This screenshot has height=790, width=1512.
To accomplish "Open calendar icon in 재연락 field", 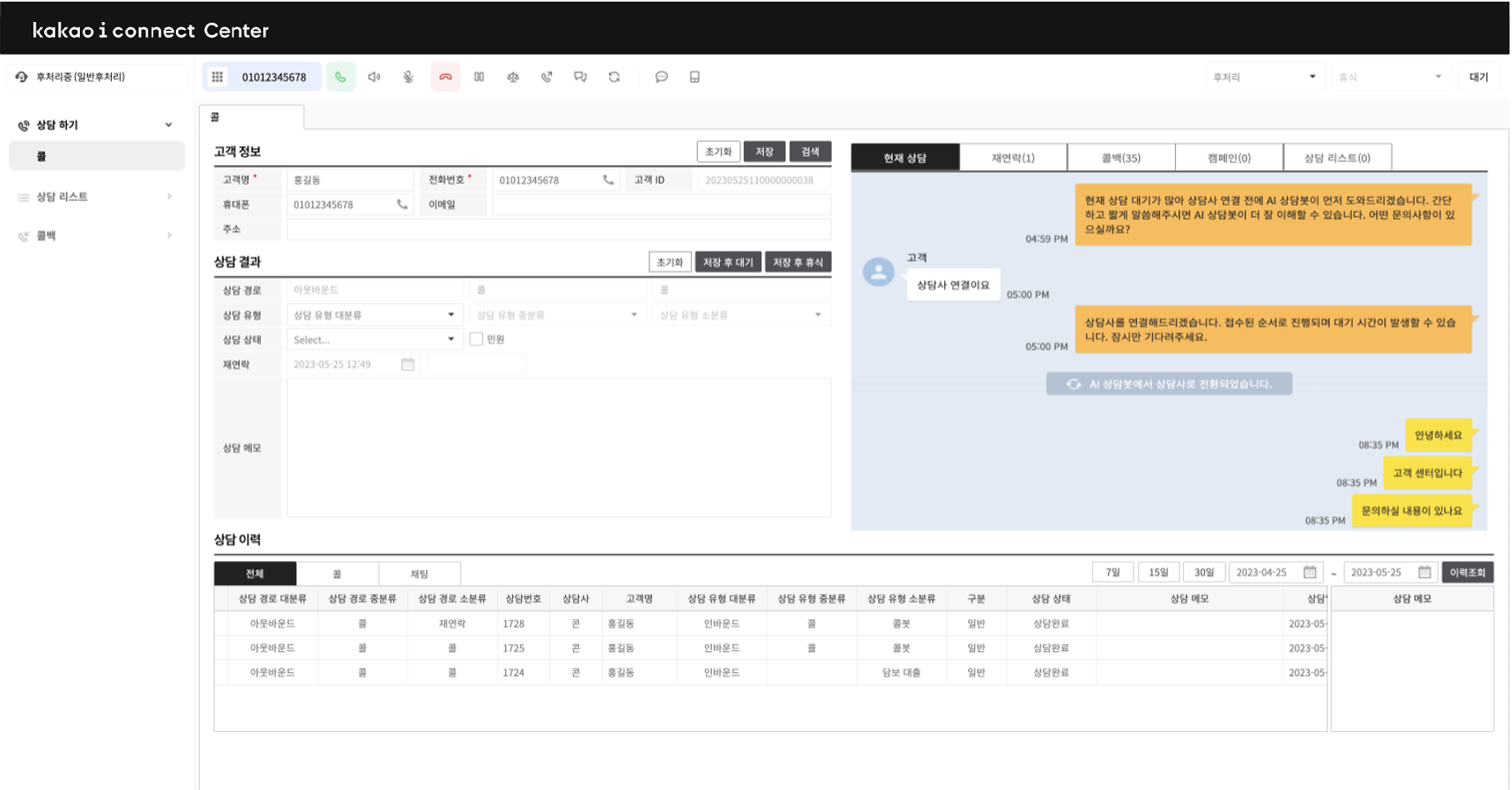I will [407, 364].
